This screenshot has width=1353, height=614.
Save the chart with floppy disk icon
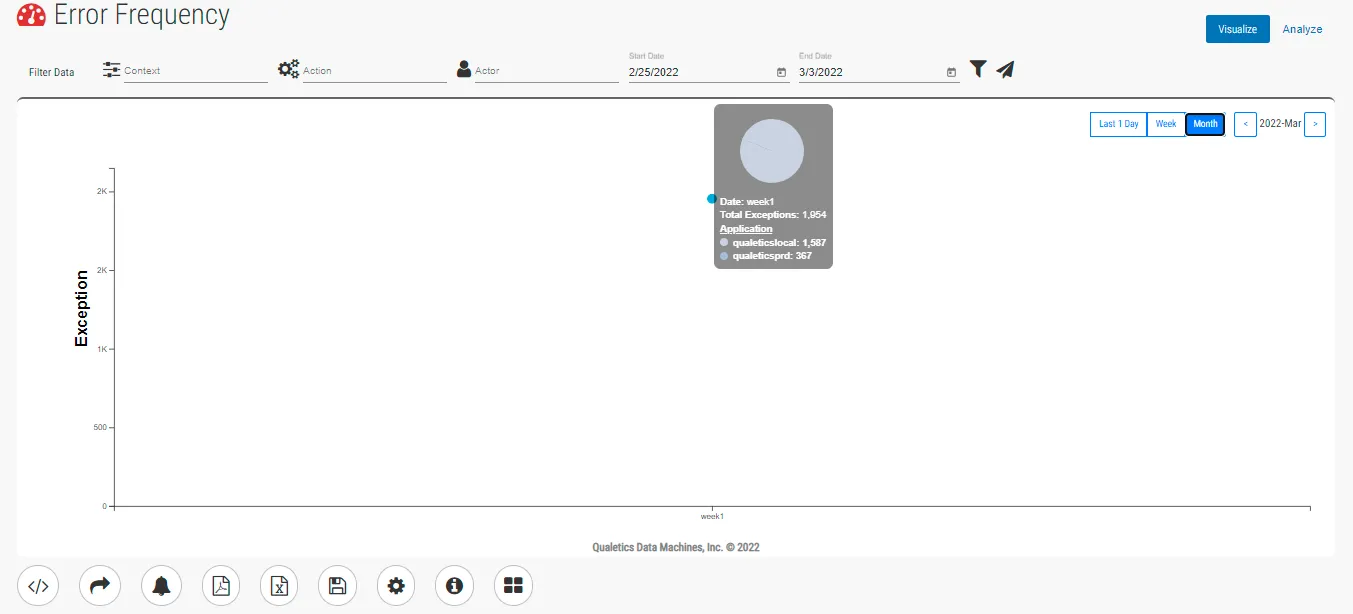338,586
